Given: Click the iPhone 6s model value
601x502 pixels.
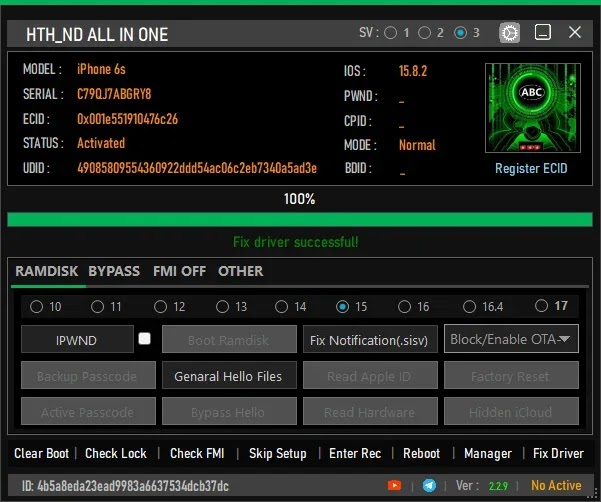Looking at the screenshot, I should [x=101, y=69].
